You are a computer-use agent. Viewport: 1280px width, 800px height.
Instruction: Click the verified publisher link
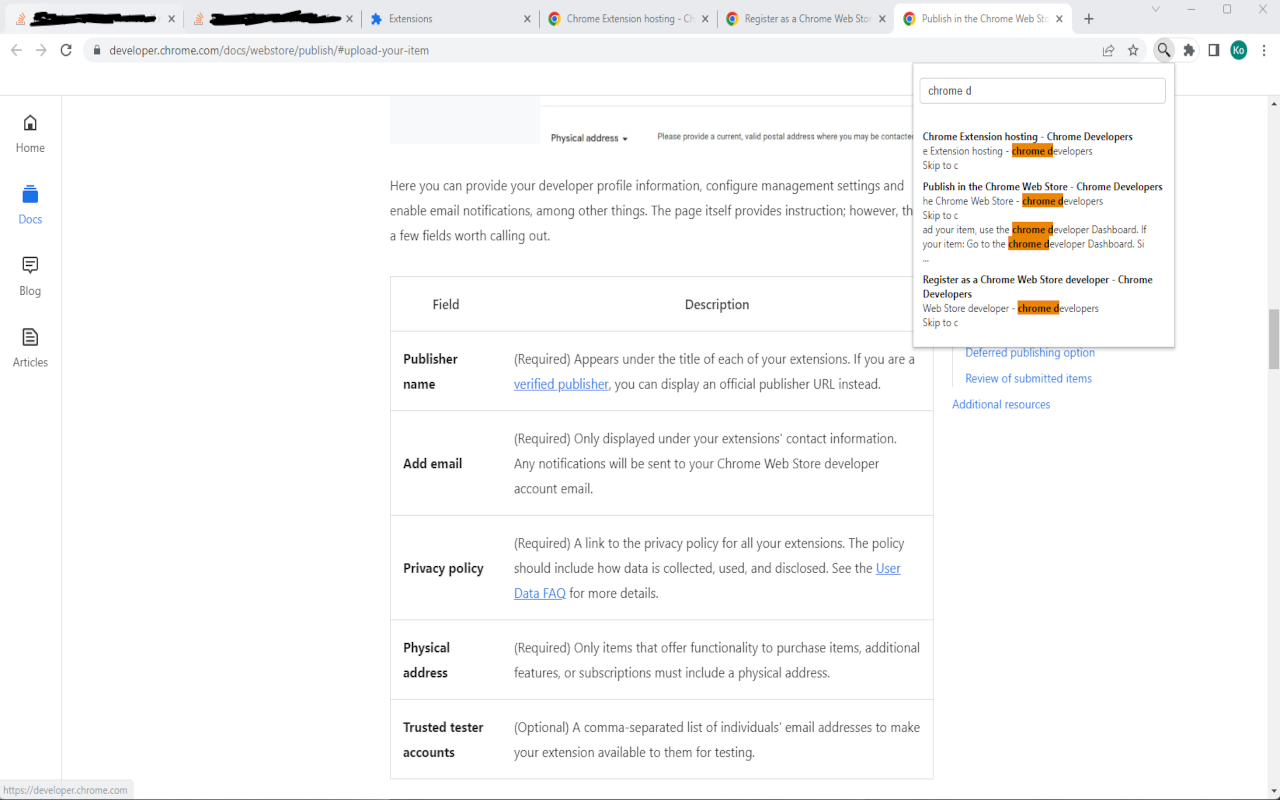(561, 384)
